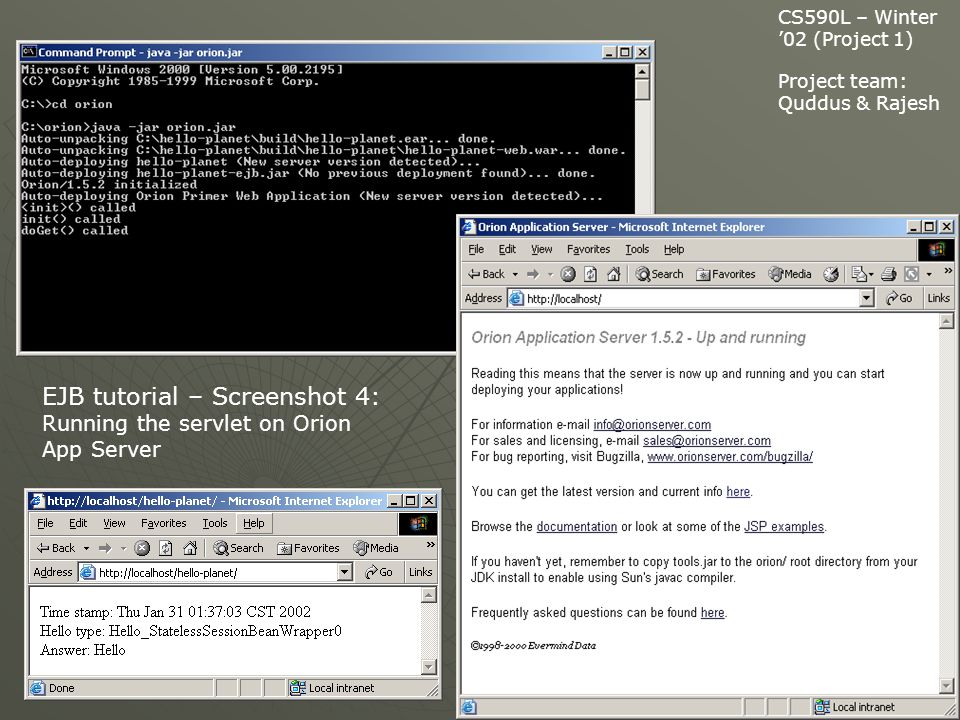Expand toolbar overflow chevron in hello-planet window
The height and width of the screenshot is (720, 960).
pos(430,544)
